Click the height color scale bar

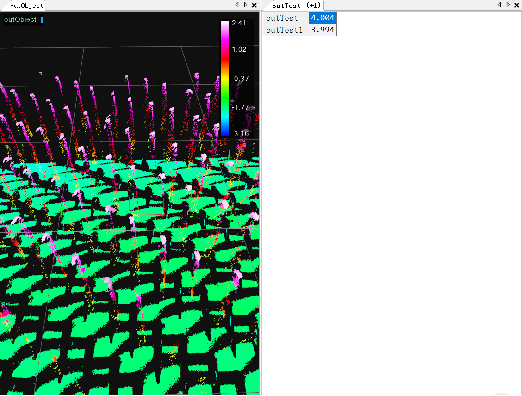coord(225,79)
